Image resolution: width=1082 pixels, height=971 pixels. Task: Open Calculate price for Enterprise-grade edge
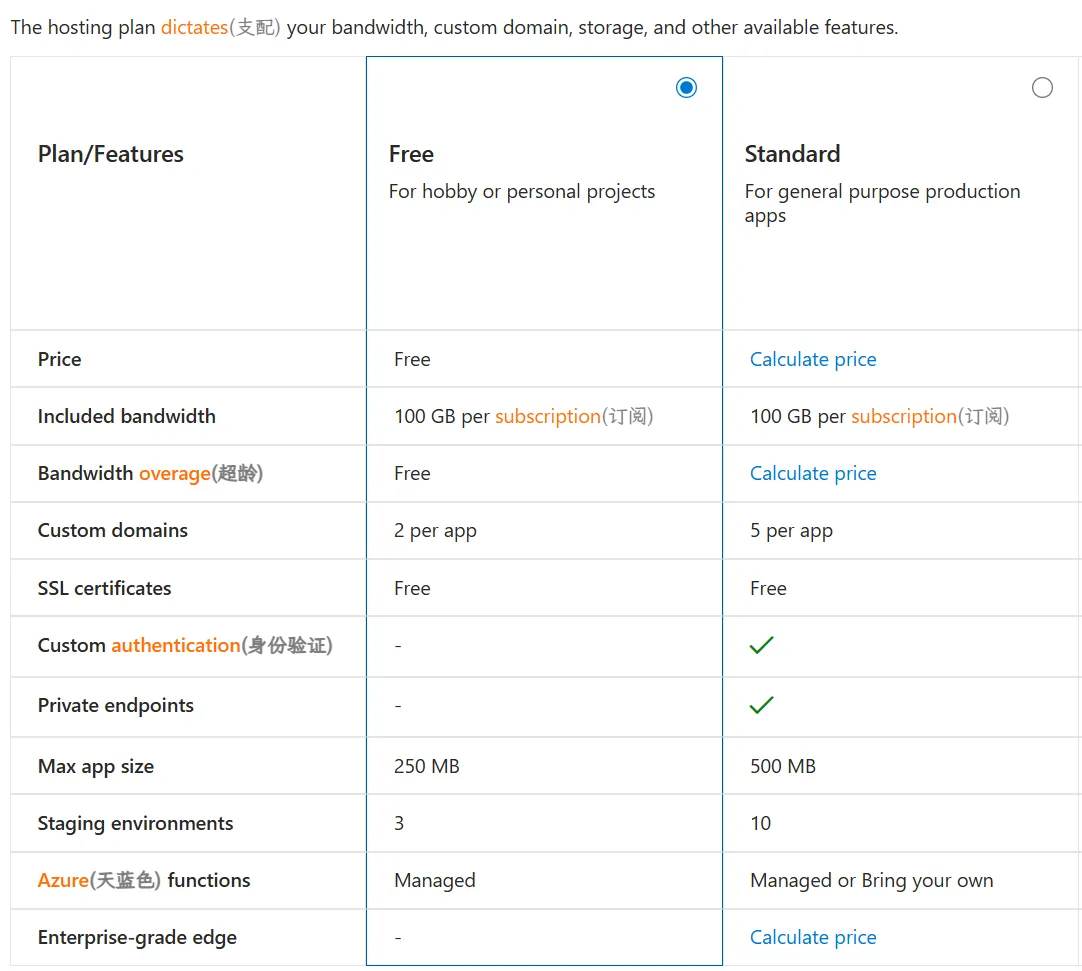(x=813, y=938)
